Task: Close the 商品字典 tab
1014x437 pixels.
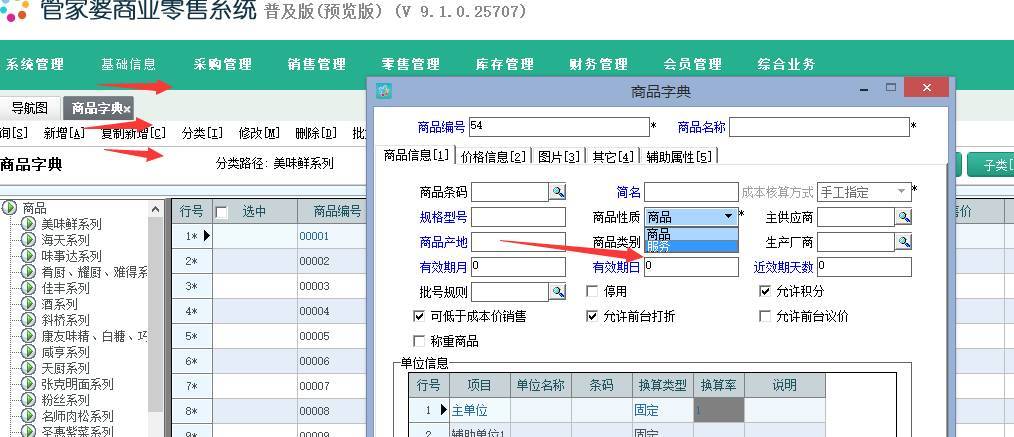Action: (127, 109)
